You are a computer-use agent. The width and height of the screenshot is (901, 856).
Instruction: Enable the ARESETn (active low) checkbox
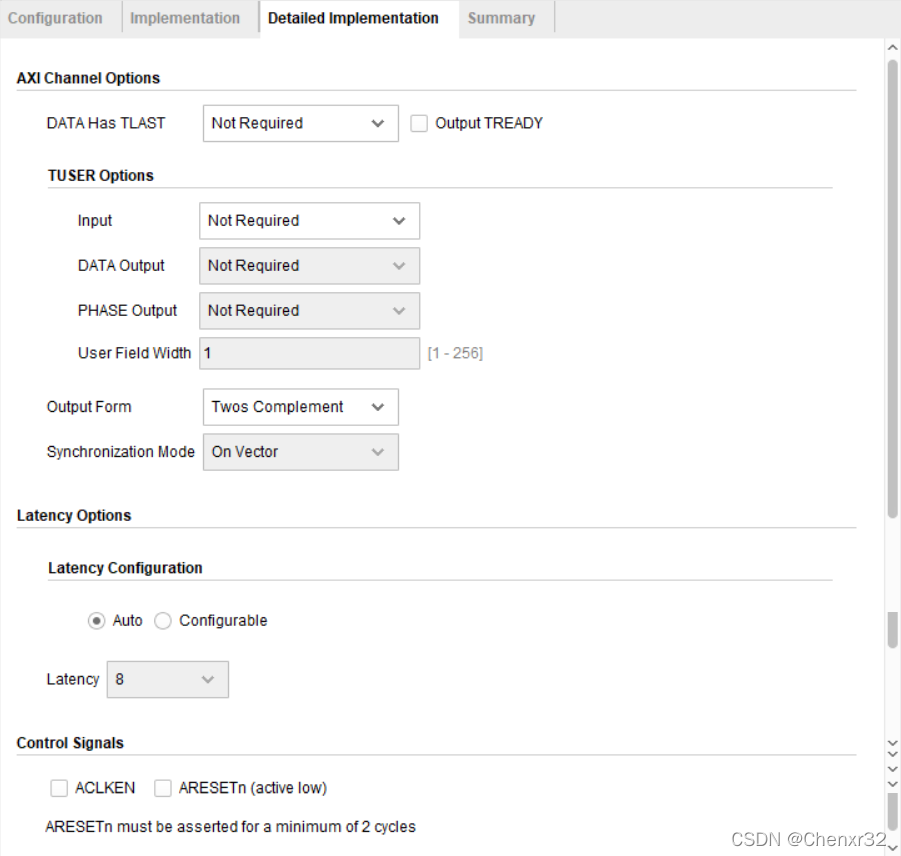coord(163,788)
